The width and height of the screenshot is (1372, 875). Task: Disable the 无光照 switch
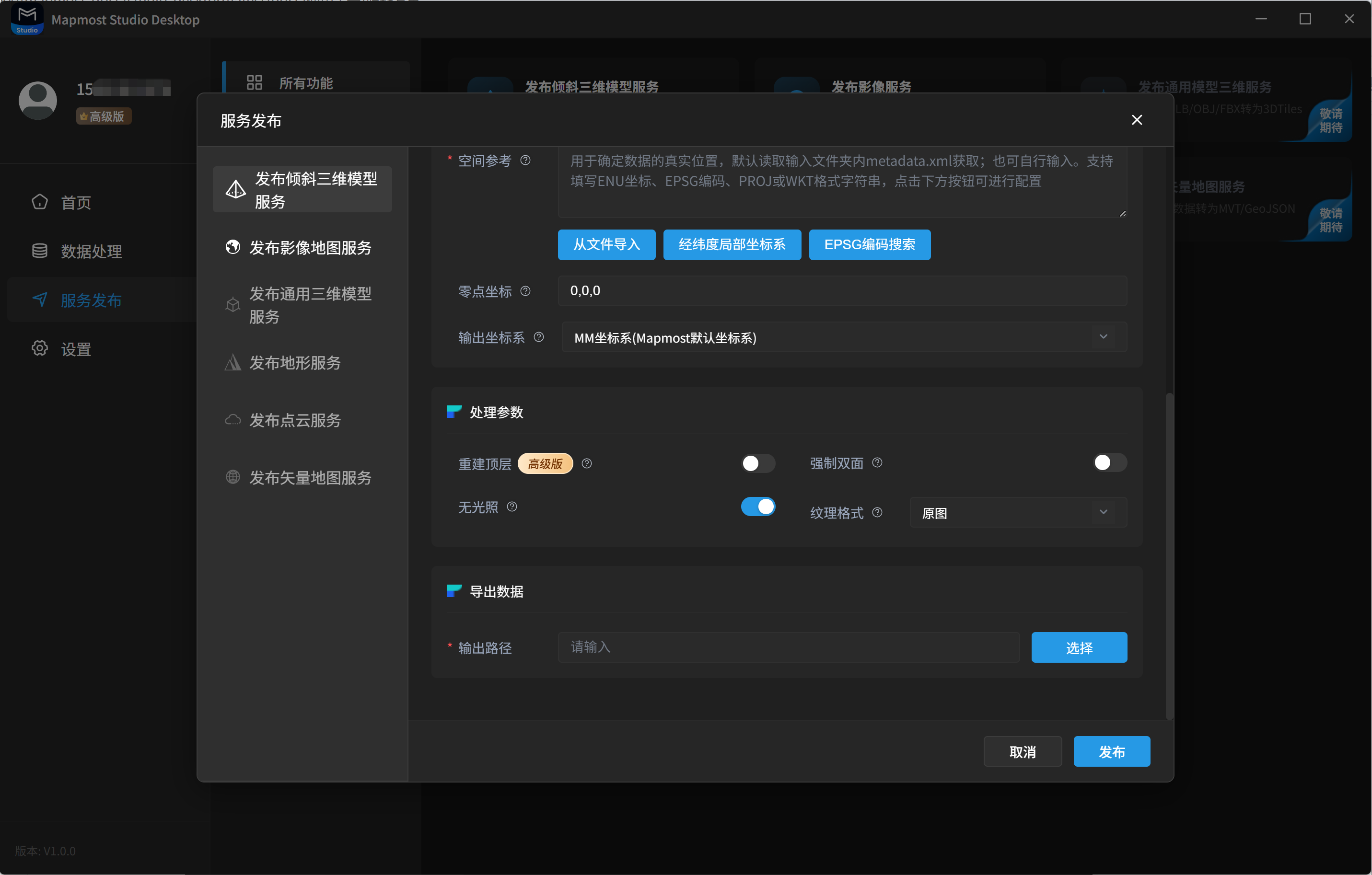pyautogui.click(x=758, y=507)
